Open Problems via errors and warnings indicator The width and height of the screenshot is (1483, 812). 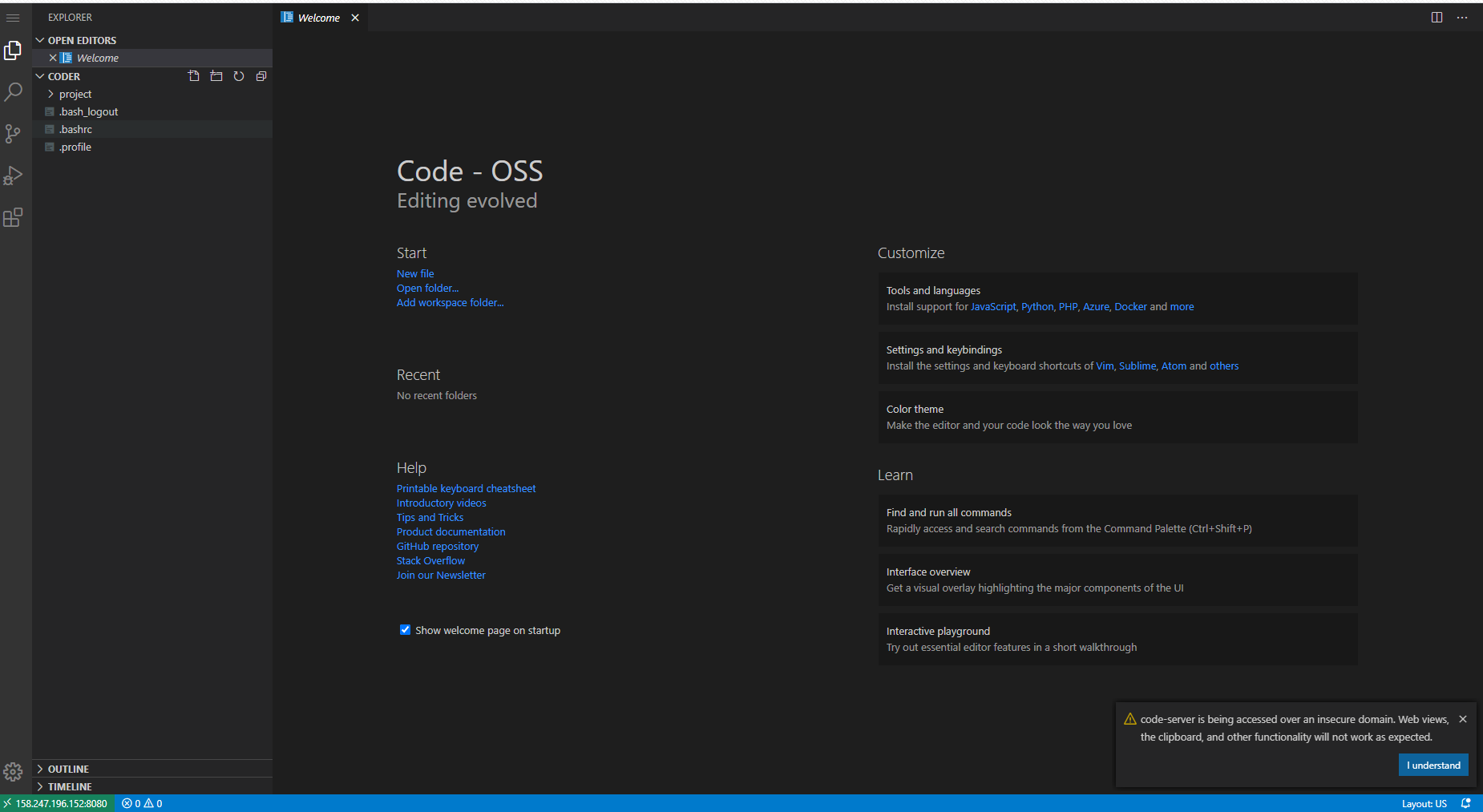click(x=142, y=803)
